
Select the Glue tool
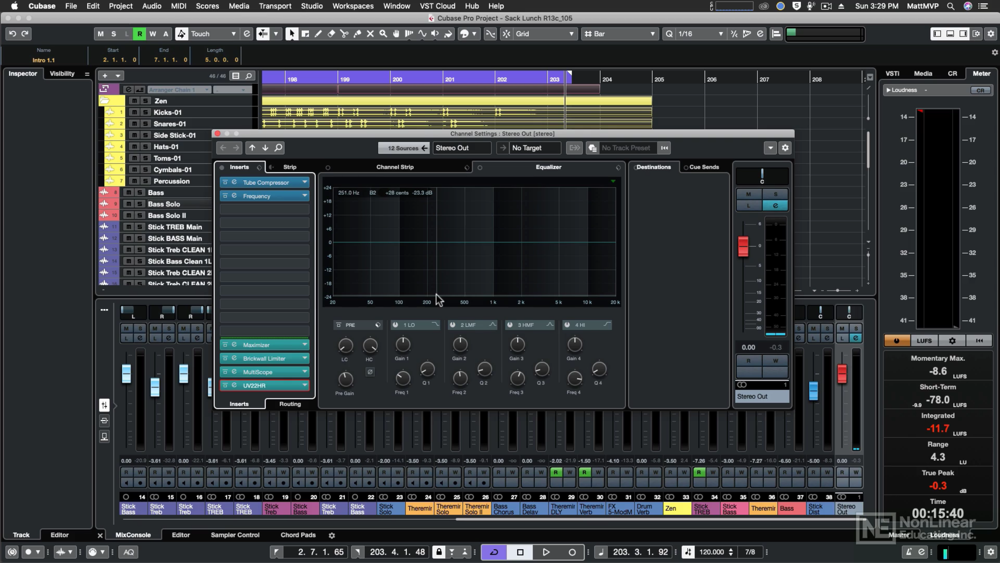click(x=357, y=34)
